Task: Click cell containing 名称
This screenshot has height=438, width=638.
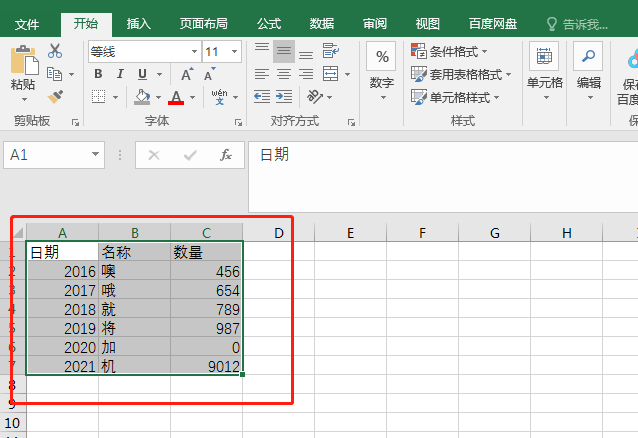Action: (134, 252)
